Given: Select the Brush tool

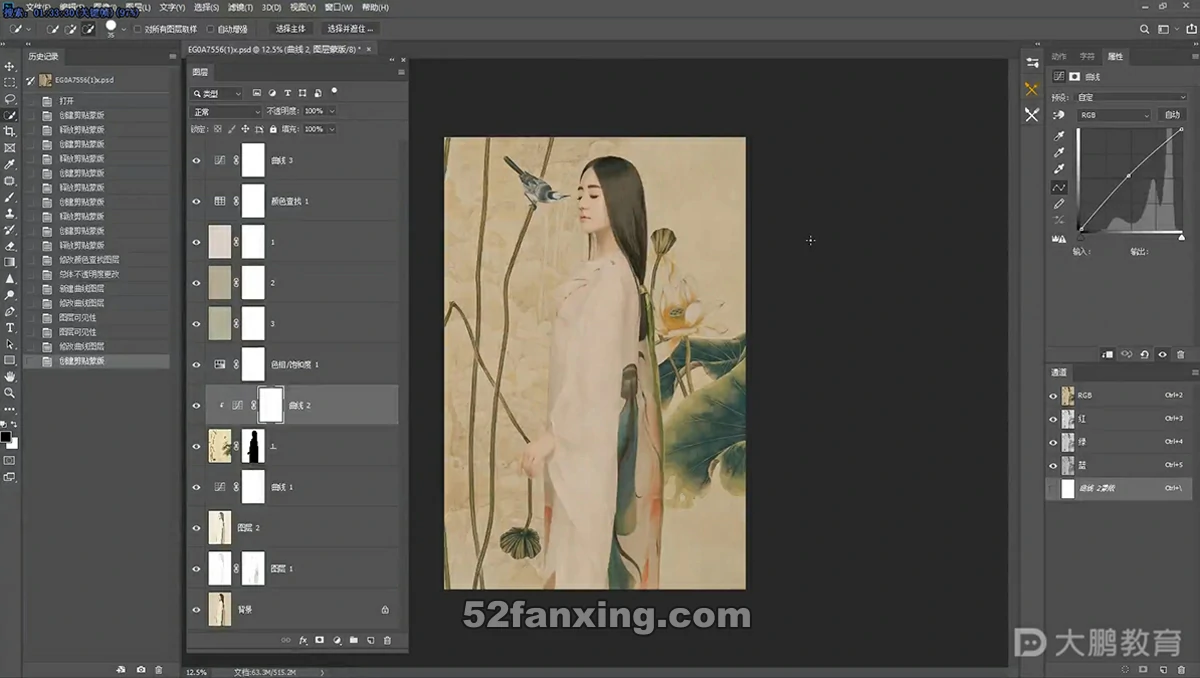Looking at the screenshot, I should (10, 197).
